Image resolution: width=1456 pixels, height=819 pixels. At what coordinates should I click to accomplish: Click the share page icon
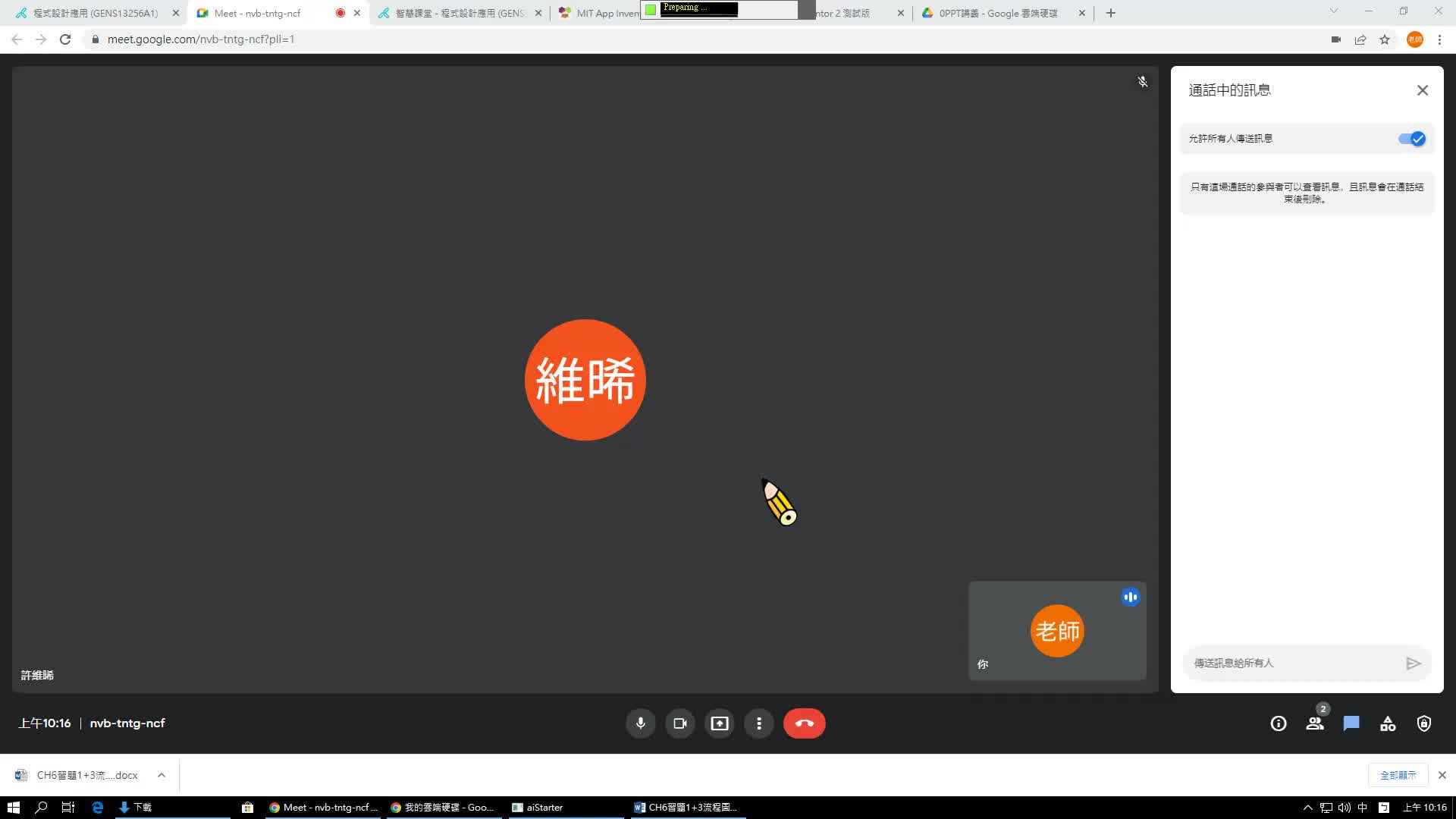coord(1360,39)
